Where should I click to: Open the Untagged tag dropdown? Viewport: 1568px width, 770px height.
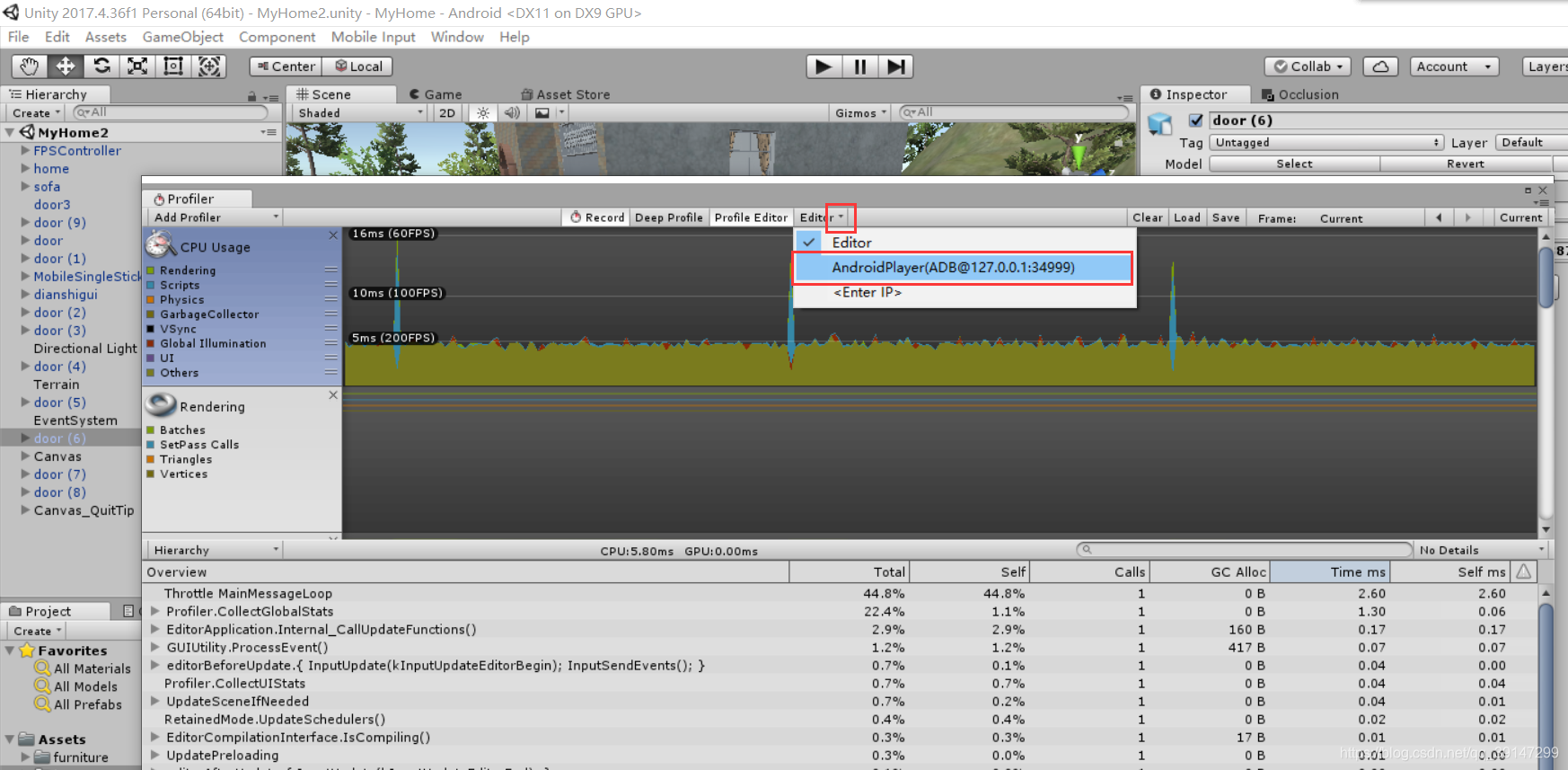pyautogui.click(x=1326, y=143)
